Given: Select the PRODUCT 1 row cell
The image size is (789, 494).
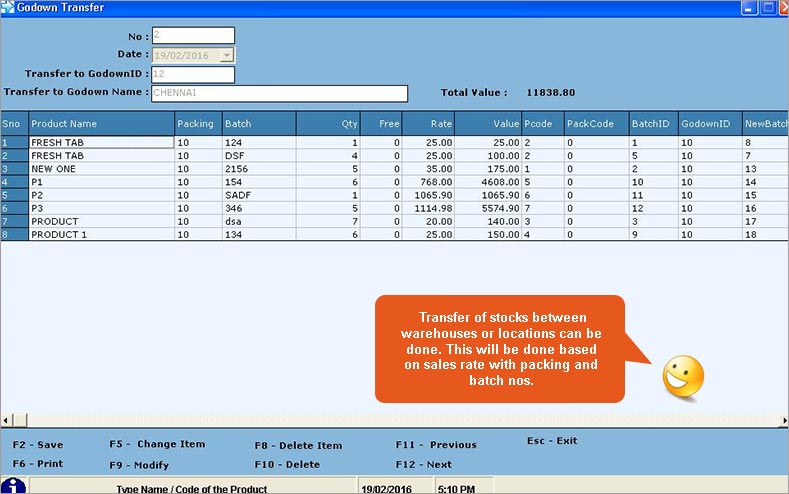Looking at the screenshot, I should (100, 234).
